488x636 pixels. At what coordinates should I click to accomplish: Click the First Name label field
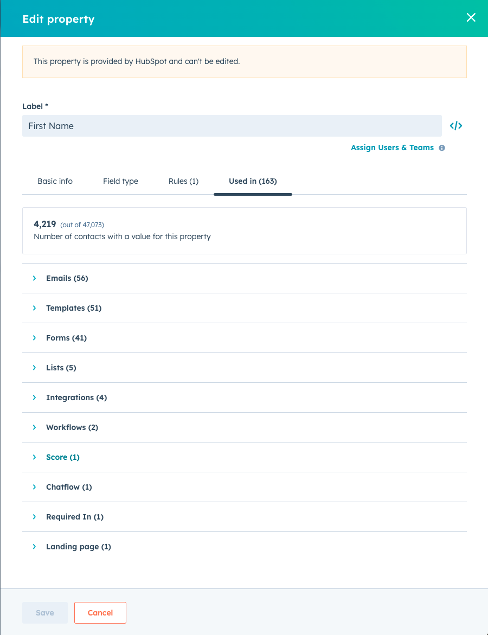coord(232,126)
